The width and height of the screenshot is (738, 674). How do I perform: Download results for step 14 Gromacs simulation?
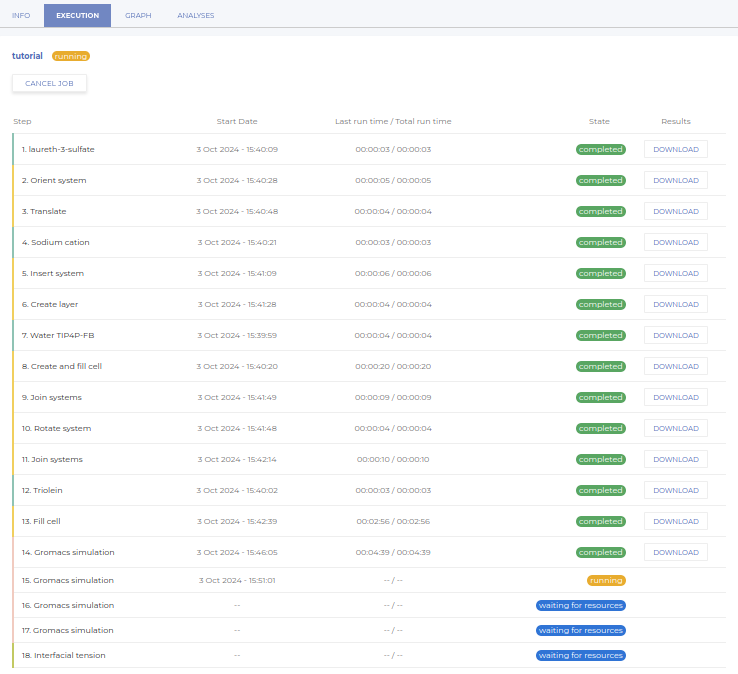pos(675,552)
